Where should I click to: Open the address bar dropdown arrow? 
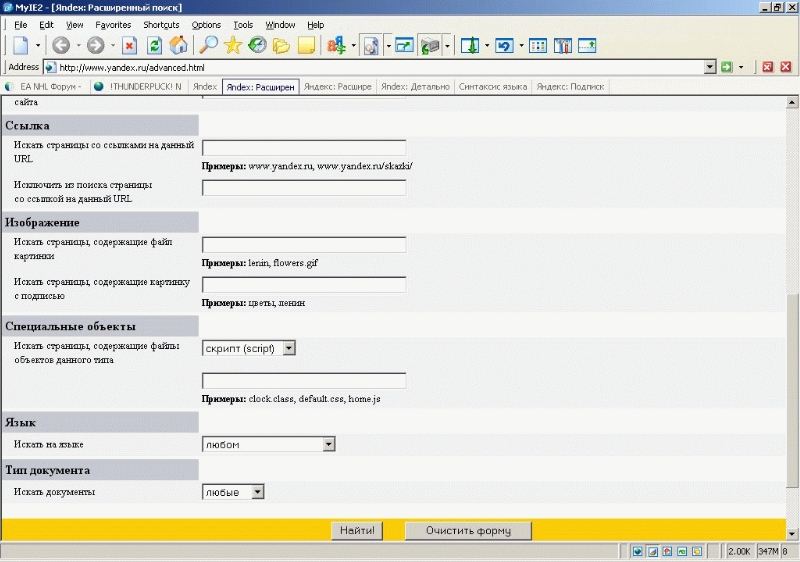point(710,67)
